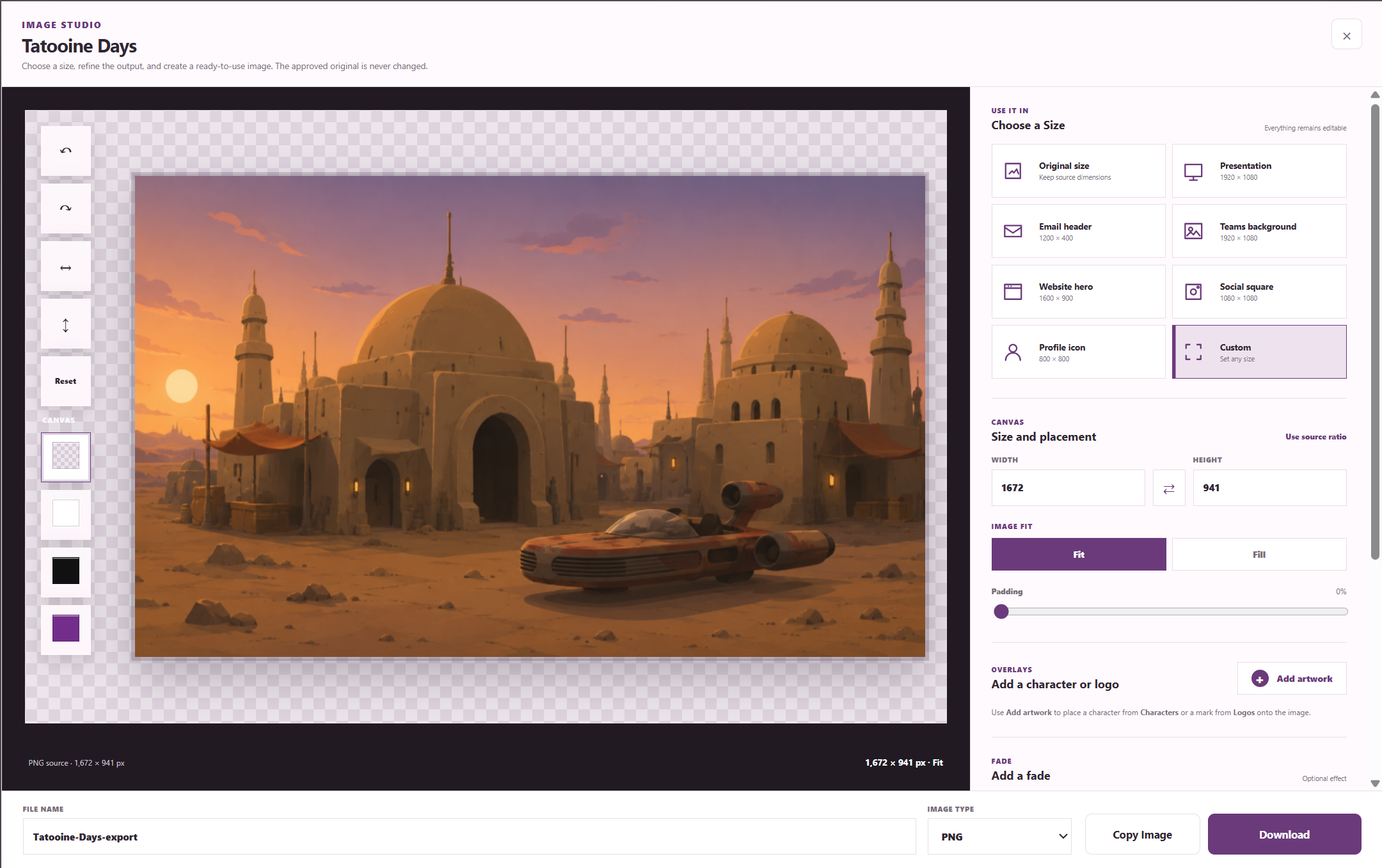1382x868 pixels.
Task: Click the File name input field
Action: [x=469, y=837]
